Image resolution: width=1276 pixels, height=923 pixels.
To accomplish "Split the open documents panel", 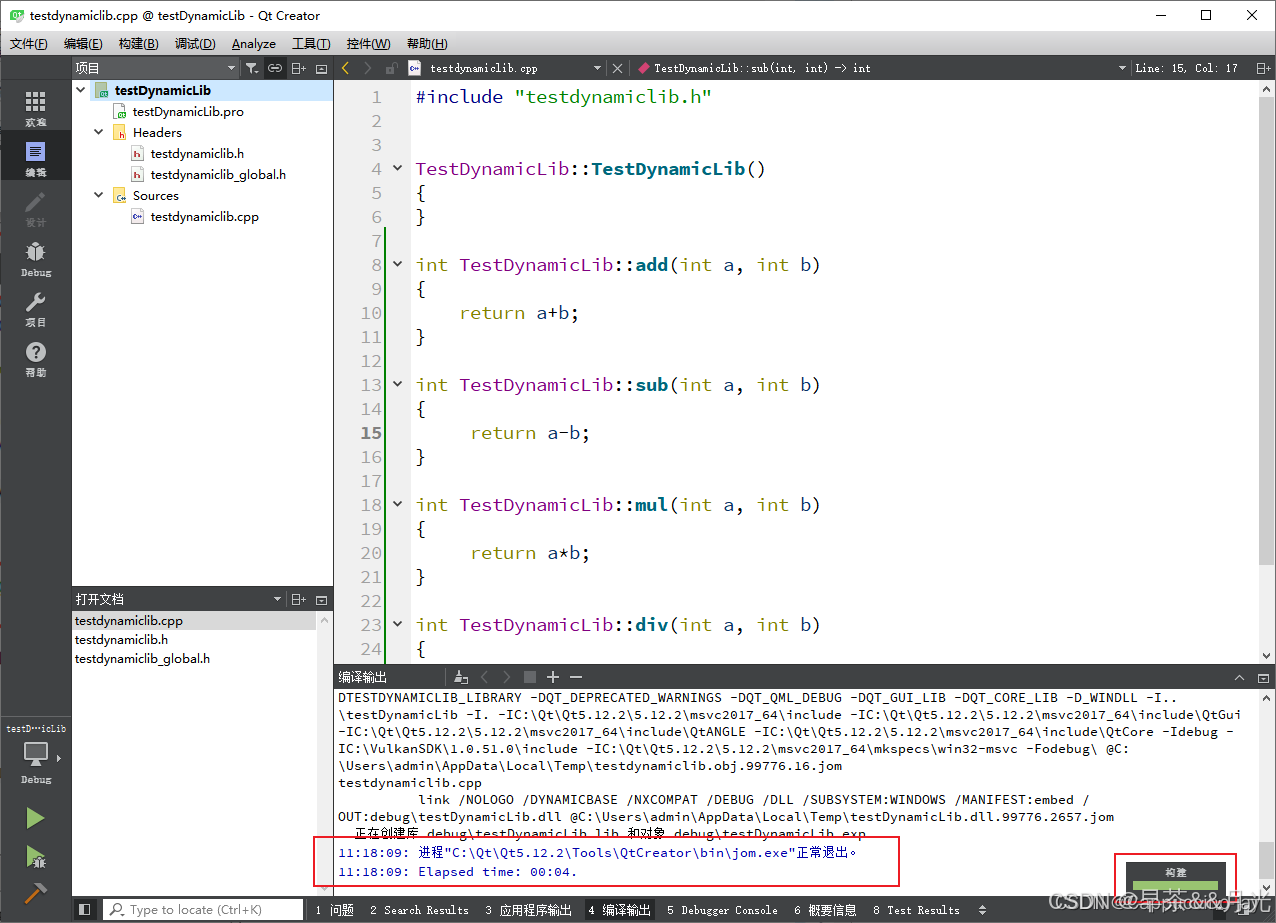I will tap(299, 599).
